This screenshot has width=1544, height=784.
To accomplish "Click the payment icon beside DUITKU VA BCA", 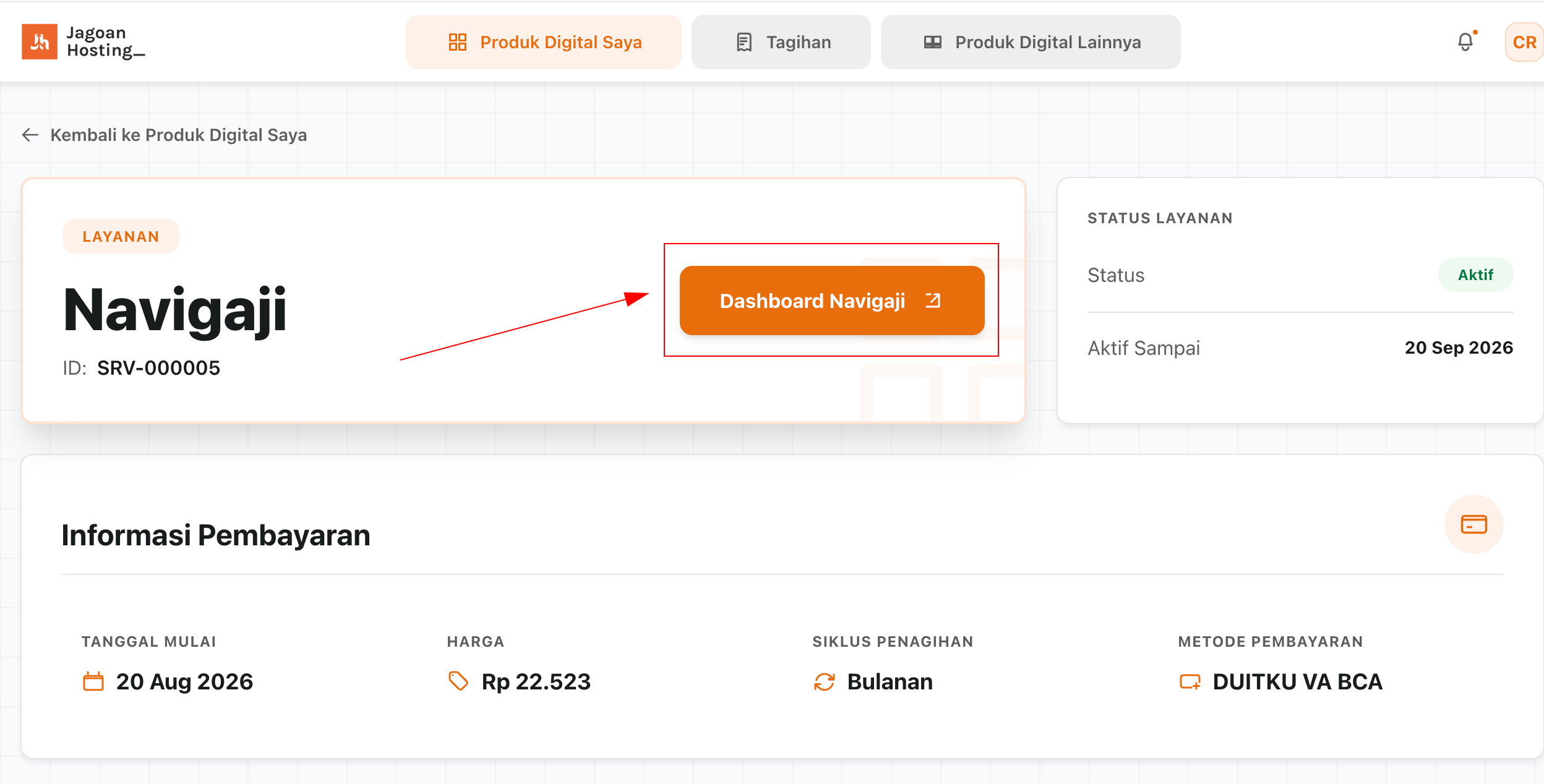I will tap(1190, 682).
